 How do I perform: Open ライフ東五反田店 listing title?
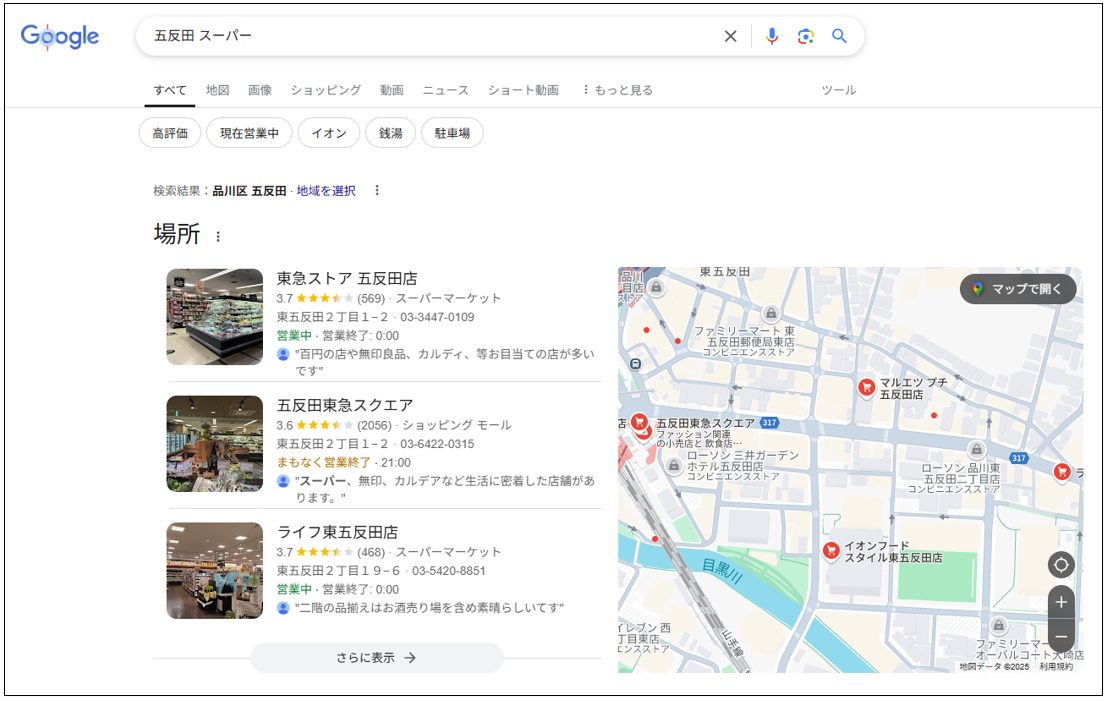pyautogui.click(x=337, y=532)
